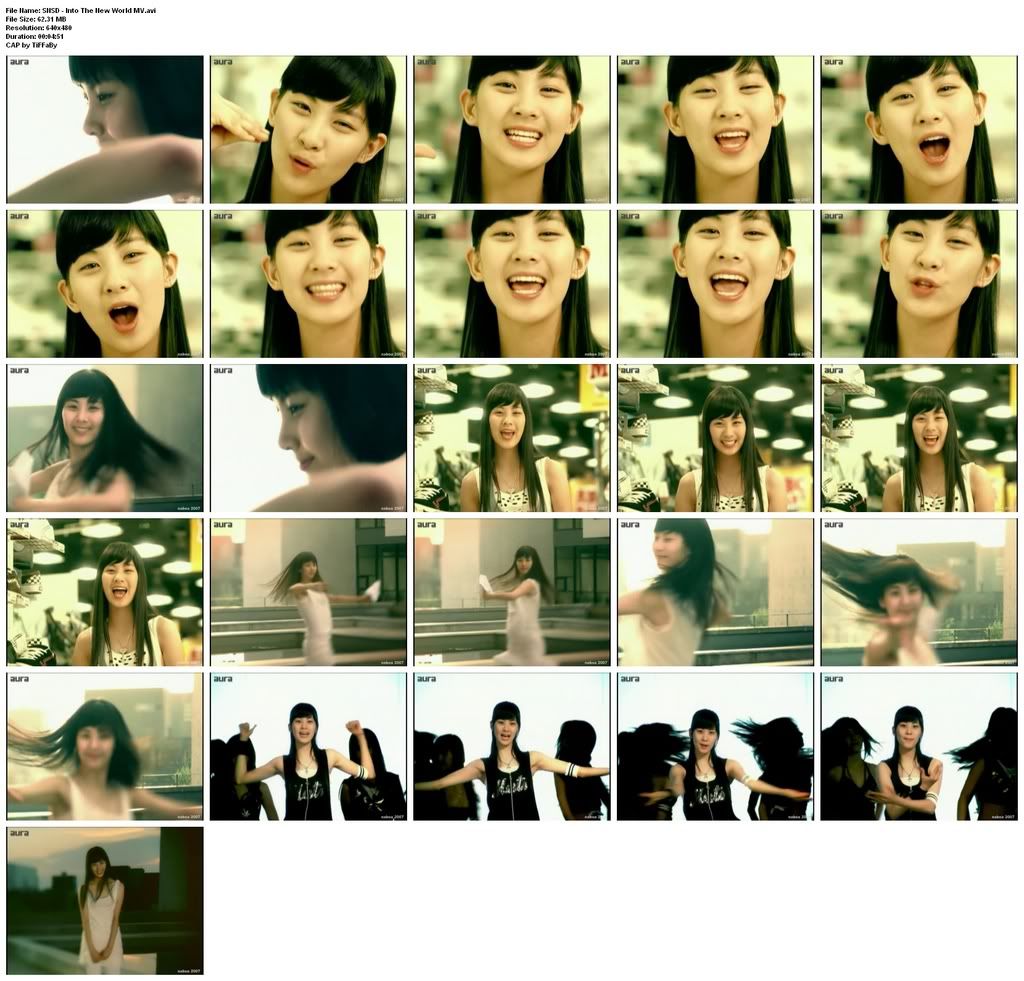Open the second thumbnail in the third row
The height and width of the screenshot is (981, 1024).
pos(308,438)
